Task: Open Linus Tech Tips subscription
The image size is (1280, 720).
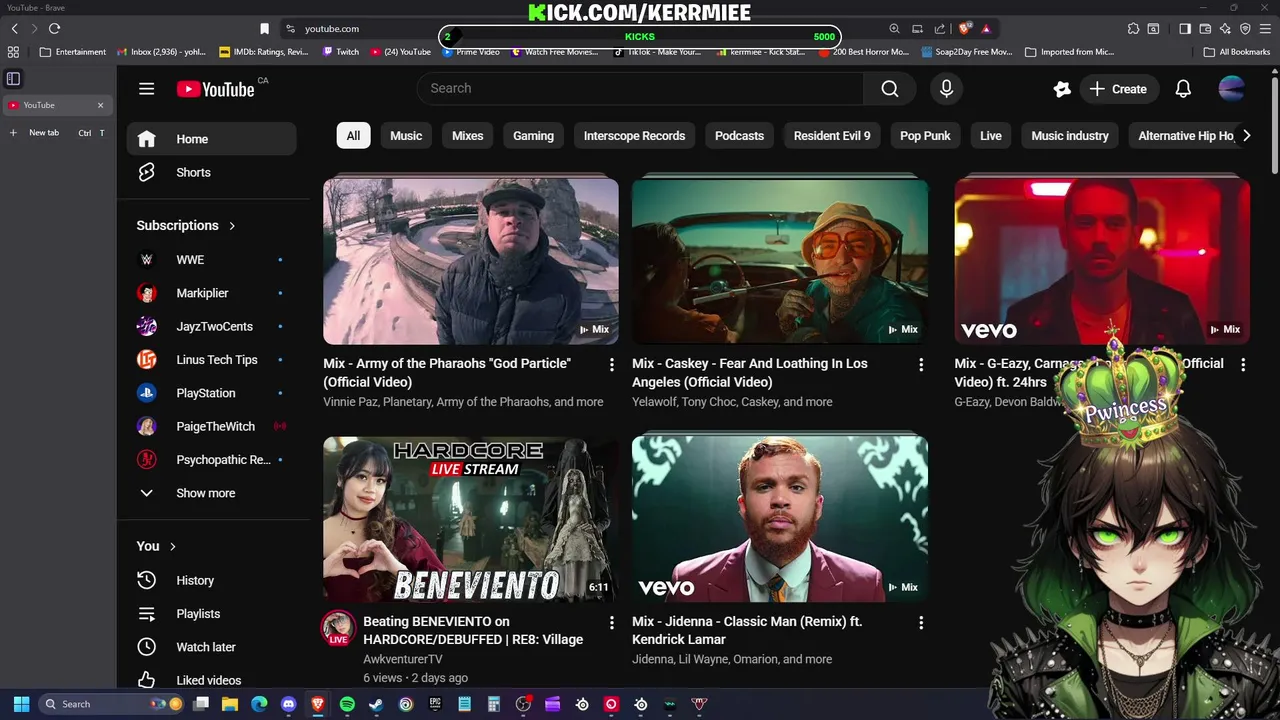Action: tap(211, 360)
